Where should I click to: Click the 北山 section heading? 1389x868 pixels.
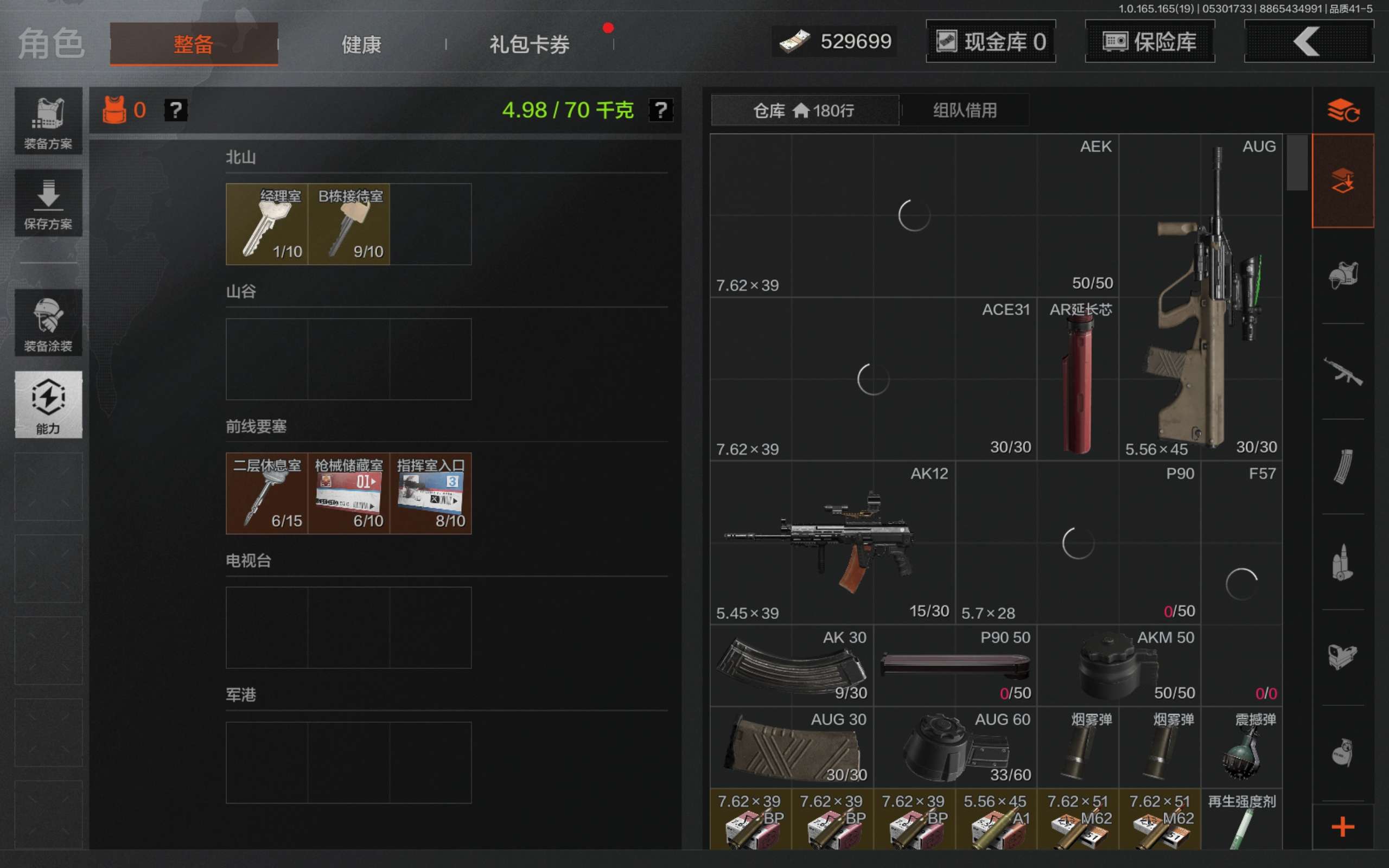(240, 157)
